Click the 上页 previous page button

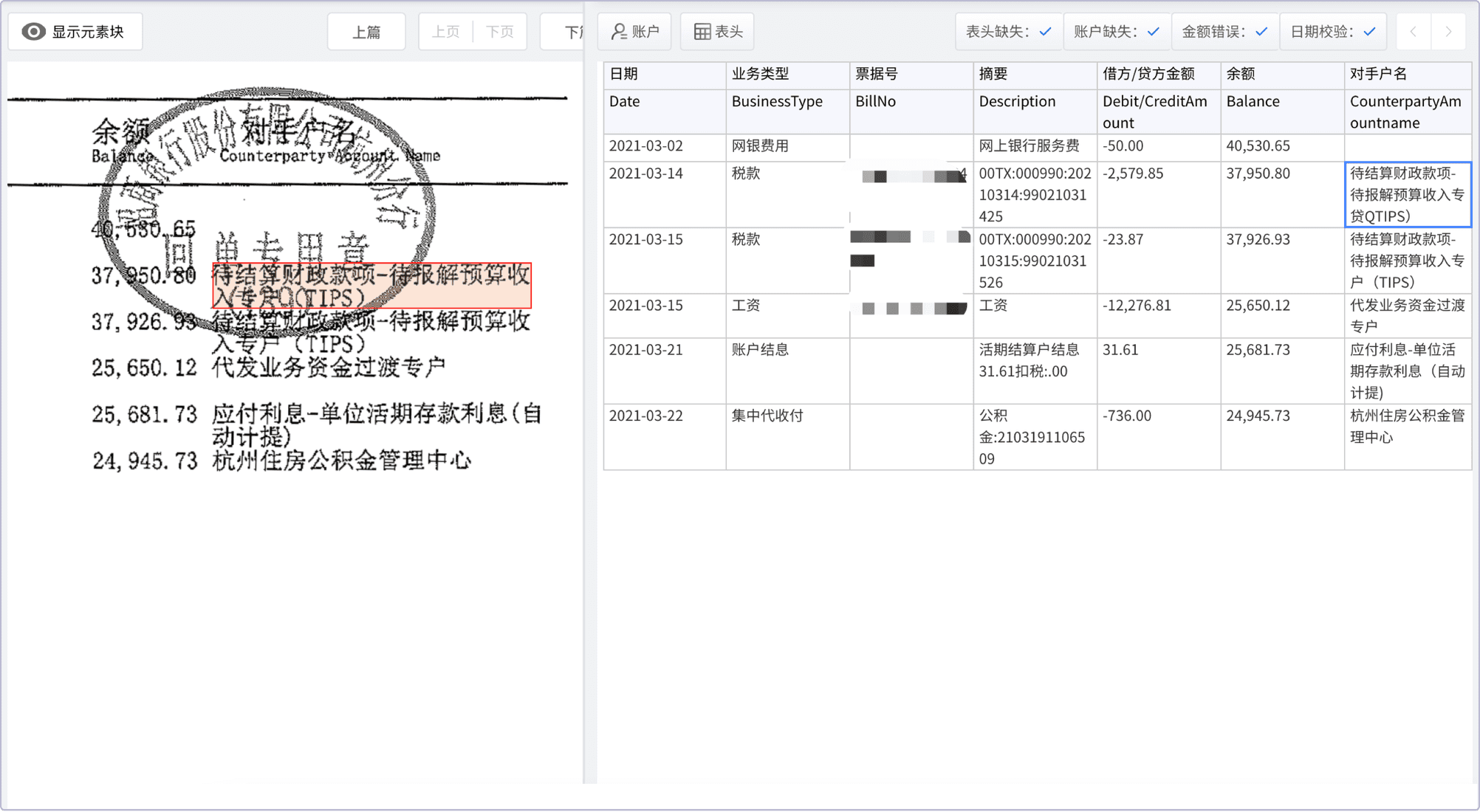point(445,32)
